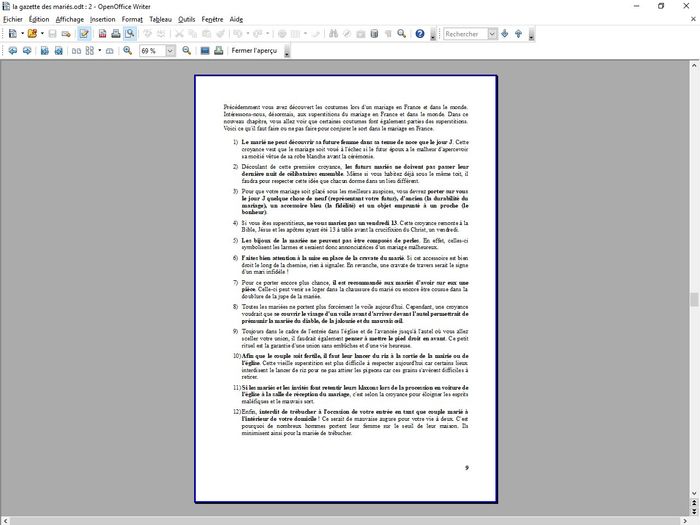
Task: Open the Format menu
Action: (132, 19)
